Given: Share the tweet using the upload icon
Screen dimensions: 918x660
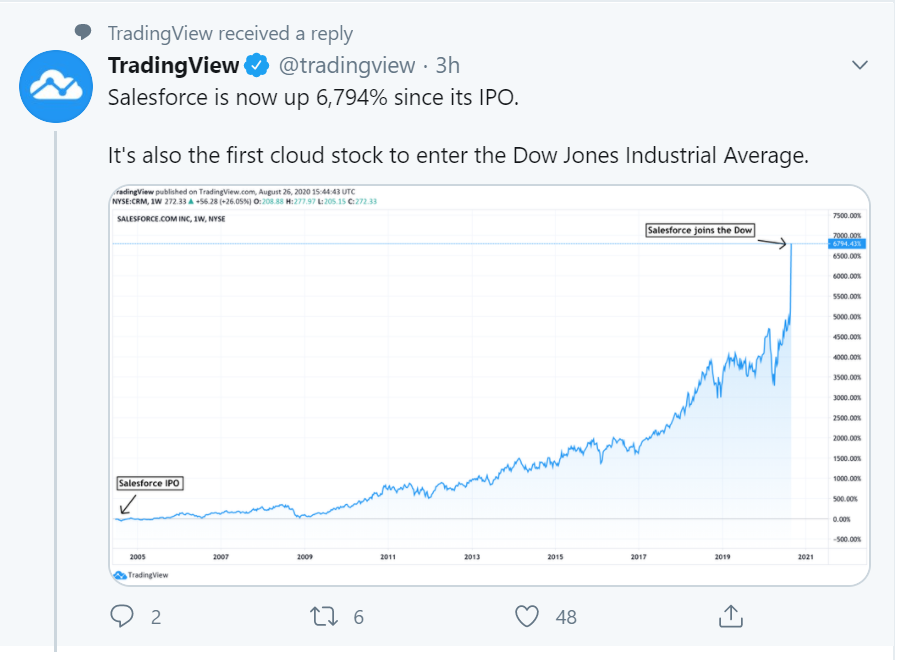Looking at the screenshot, I should 732,617.
